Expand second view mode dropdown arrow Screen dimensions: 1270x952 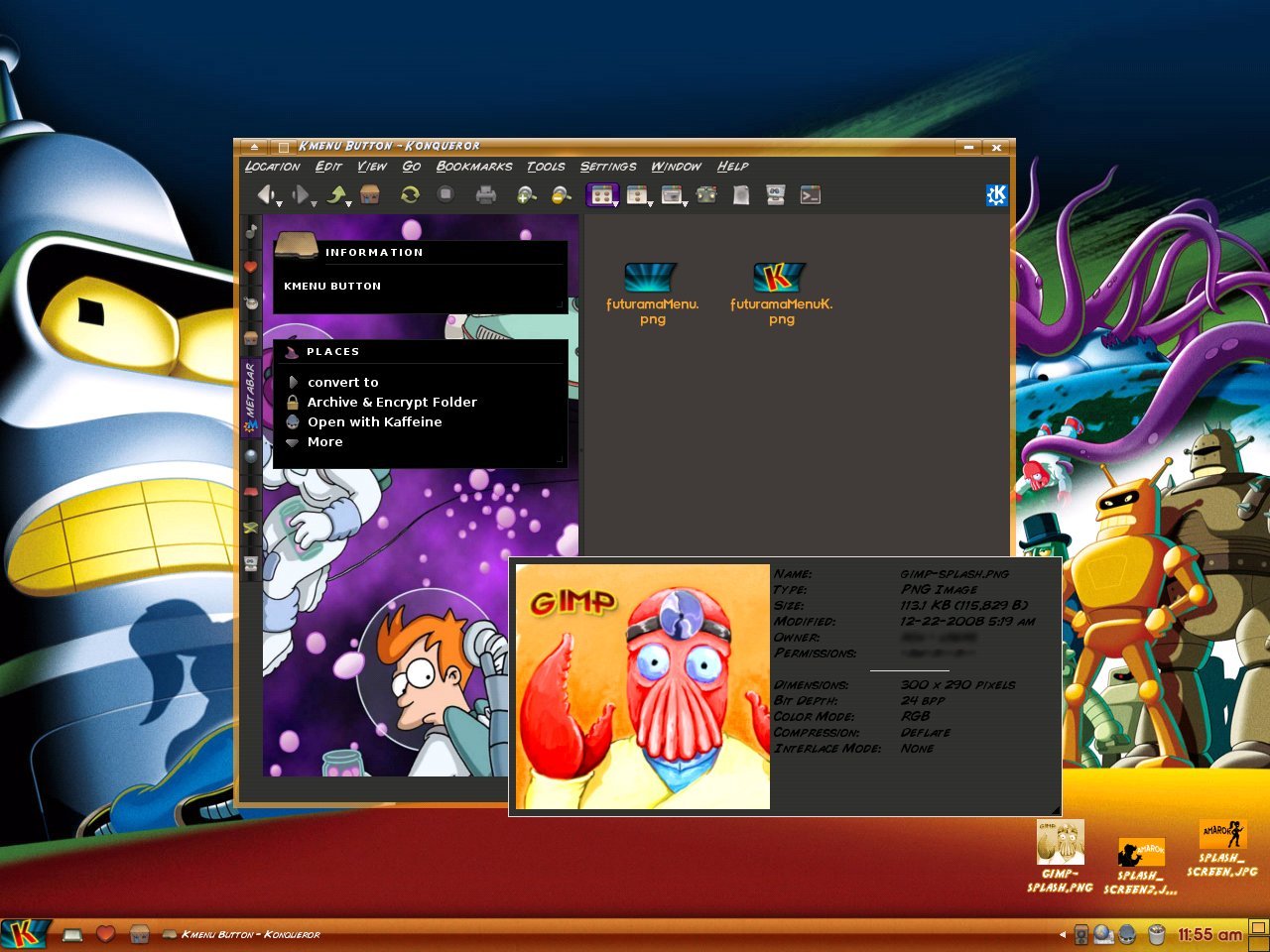click(650, 203)
